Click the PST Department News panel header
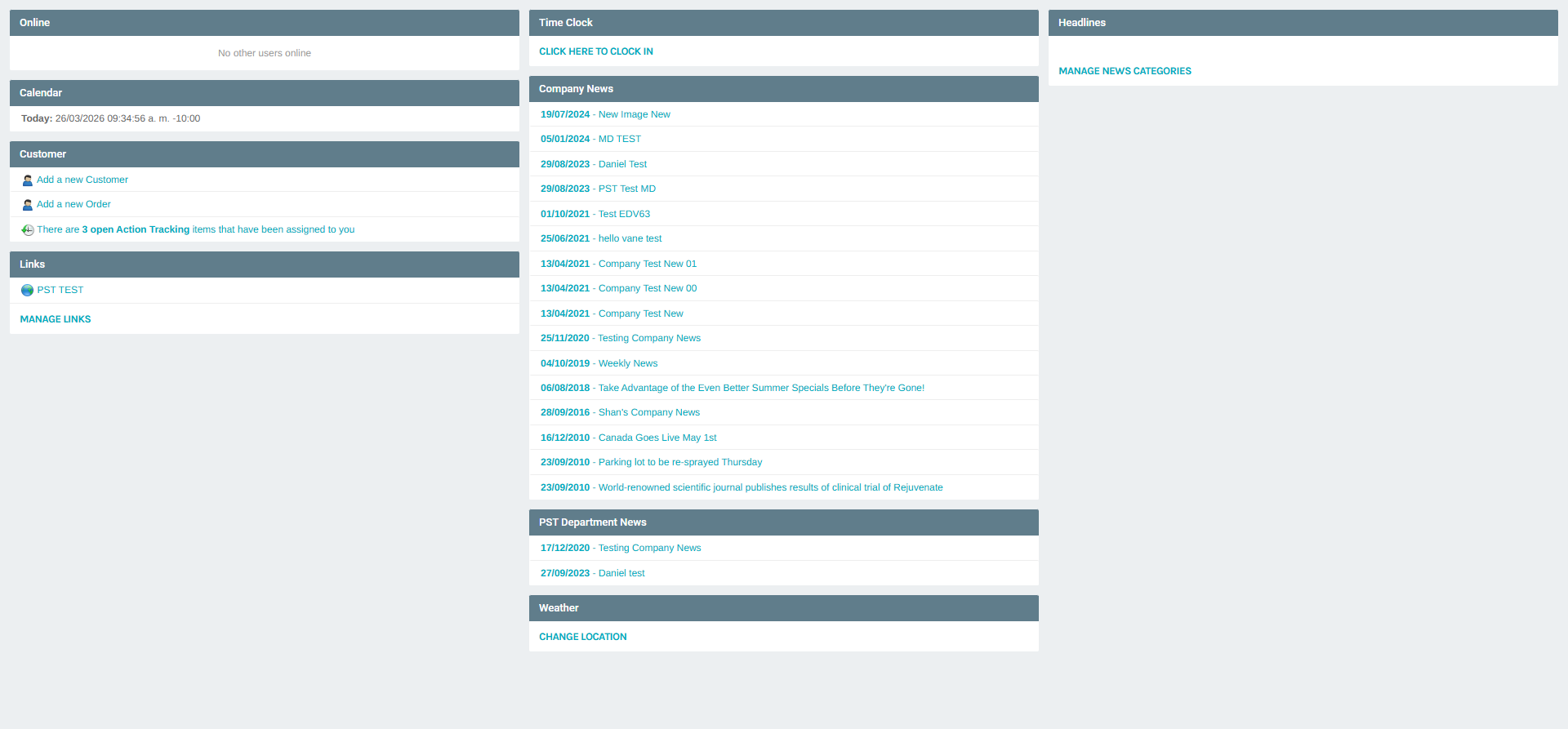1568x729 pixels. pos(784,522)
